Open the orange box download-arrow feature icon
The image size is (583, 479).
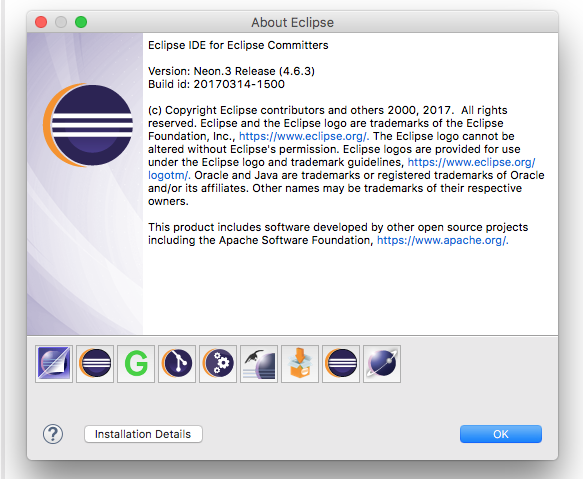pyautogui.click(x=300, y=363)
